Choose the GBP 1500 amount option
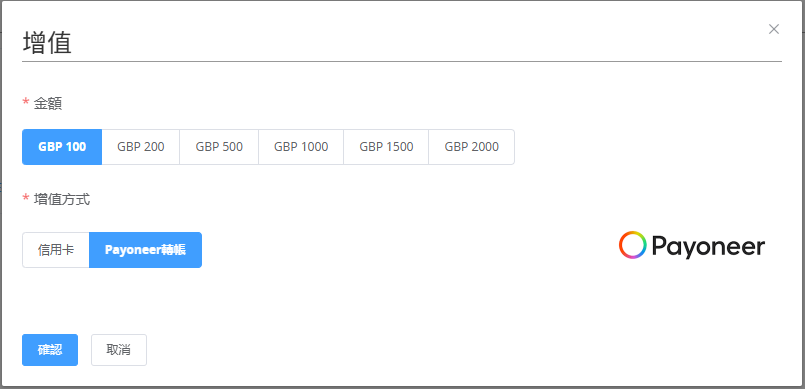Screen dimensions: 805x389 point(386,147)
